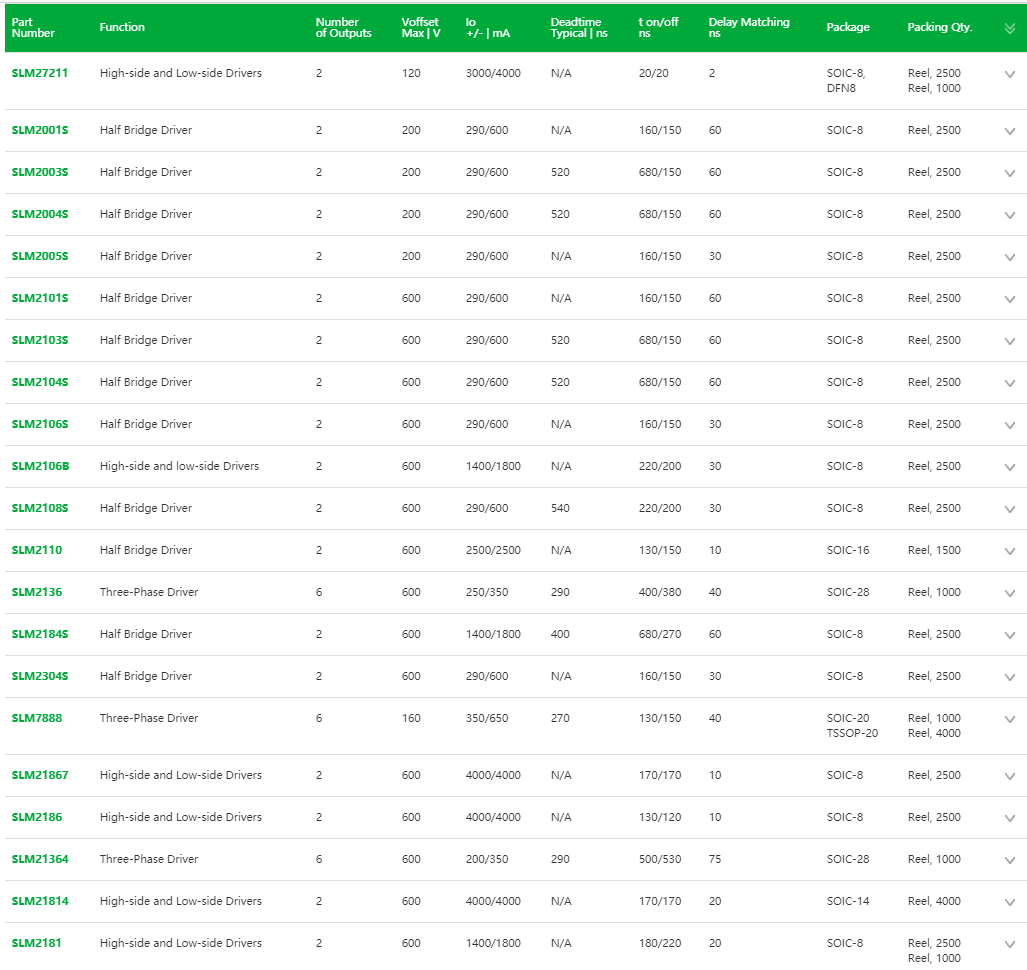1027x970 pixels.
Task: Open the SLM2004S part link
Action: (x=39, y=214)
